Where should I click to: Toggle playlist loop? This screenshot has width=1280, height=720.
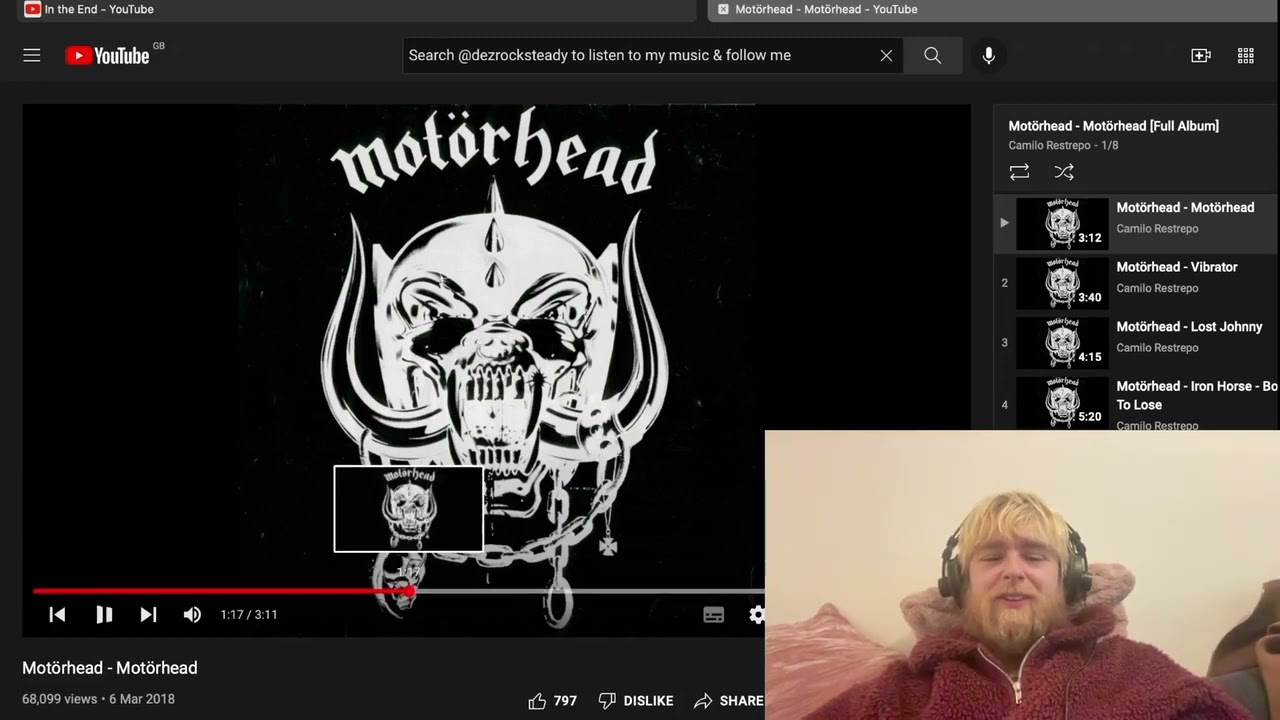(1019, 173)
